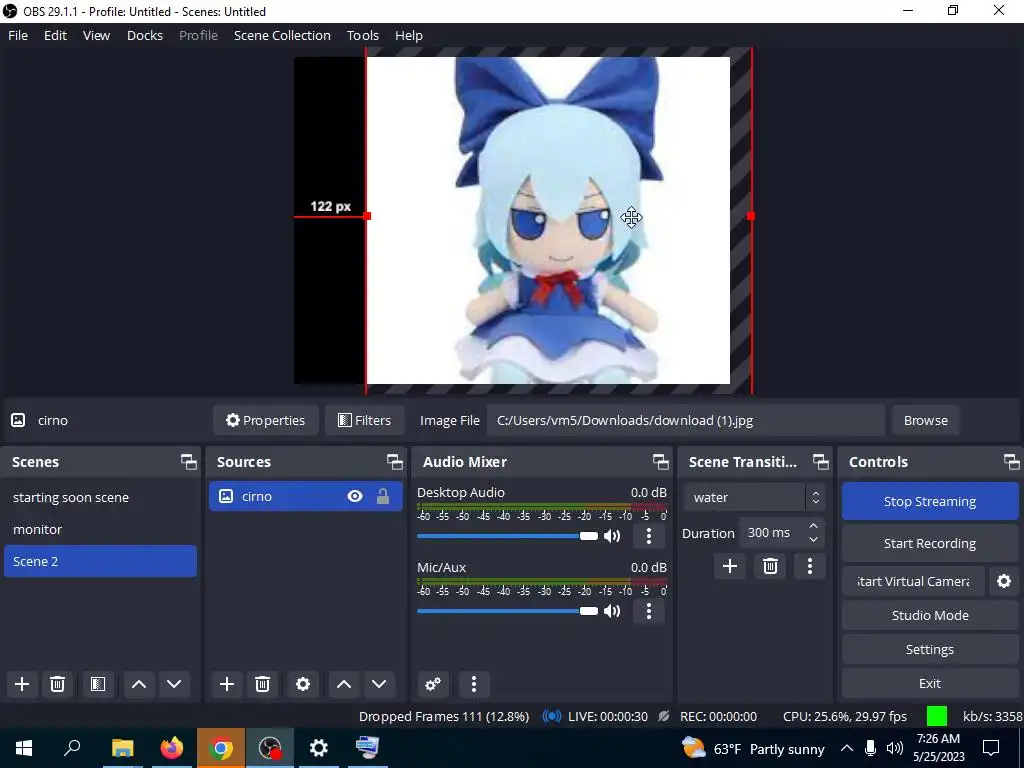Open the Help menu

coord(409,35)
